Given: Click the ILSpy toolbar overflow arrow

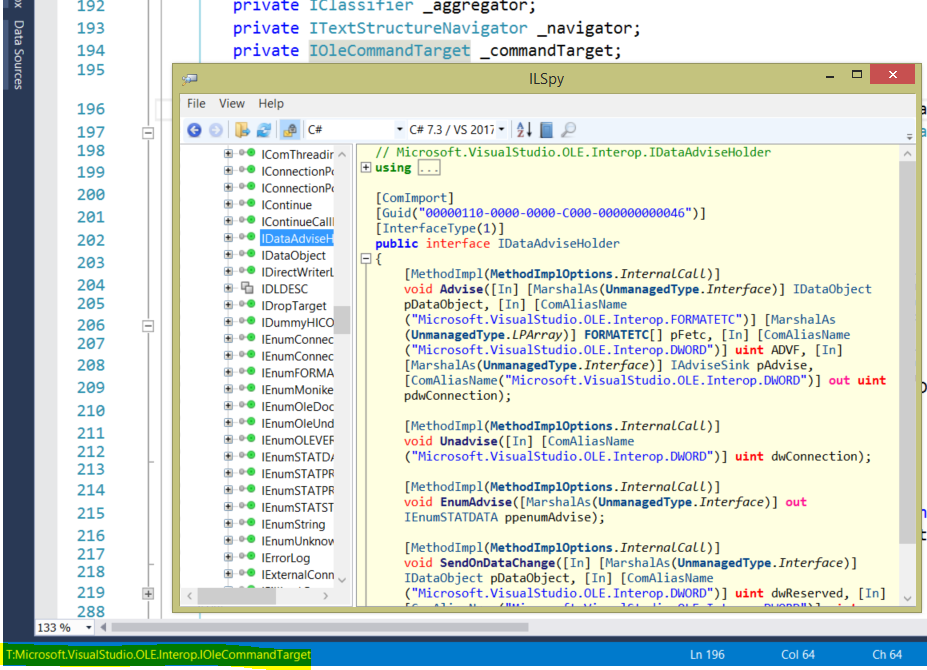Looking at the screenshot, I should click(909, 137).
